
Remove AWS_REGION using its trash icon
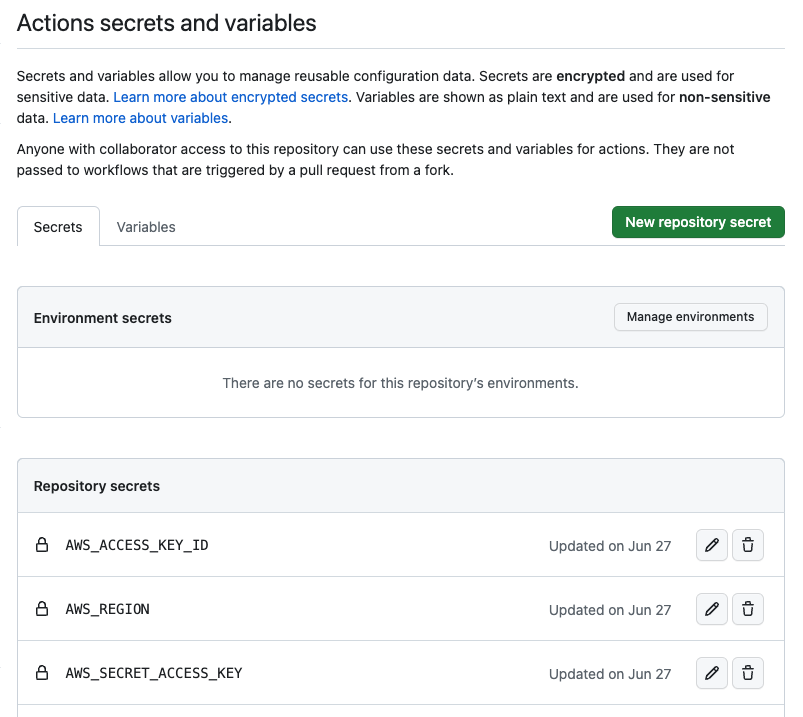748,610
